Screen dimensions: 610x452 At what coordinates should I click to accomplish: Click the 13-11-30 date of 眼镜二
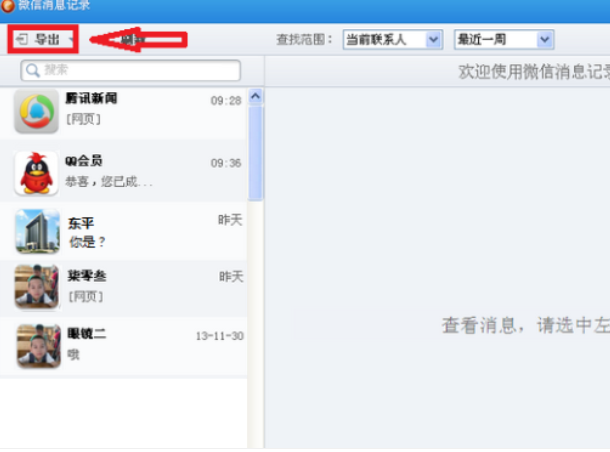(x=220, y=336)
